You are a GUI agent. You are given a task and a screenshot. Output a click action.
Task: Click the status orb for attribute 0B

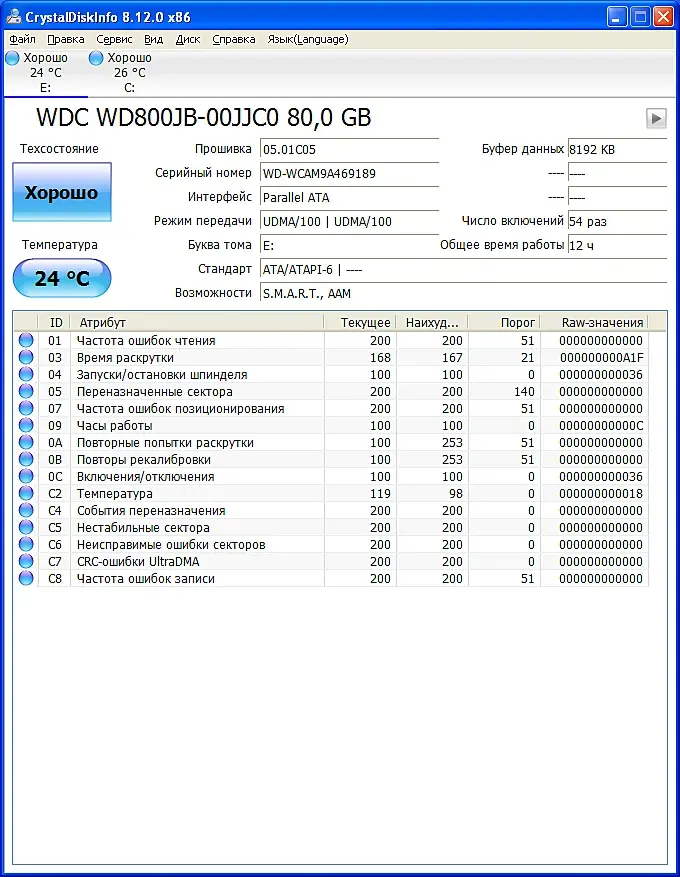(x=26, y=459)
